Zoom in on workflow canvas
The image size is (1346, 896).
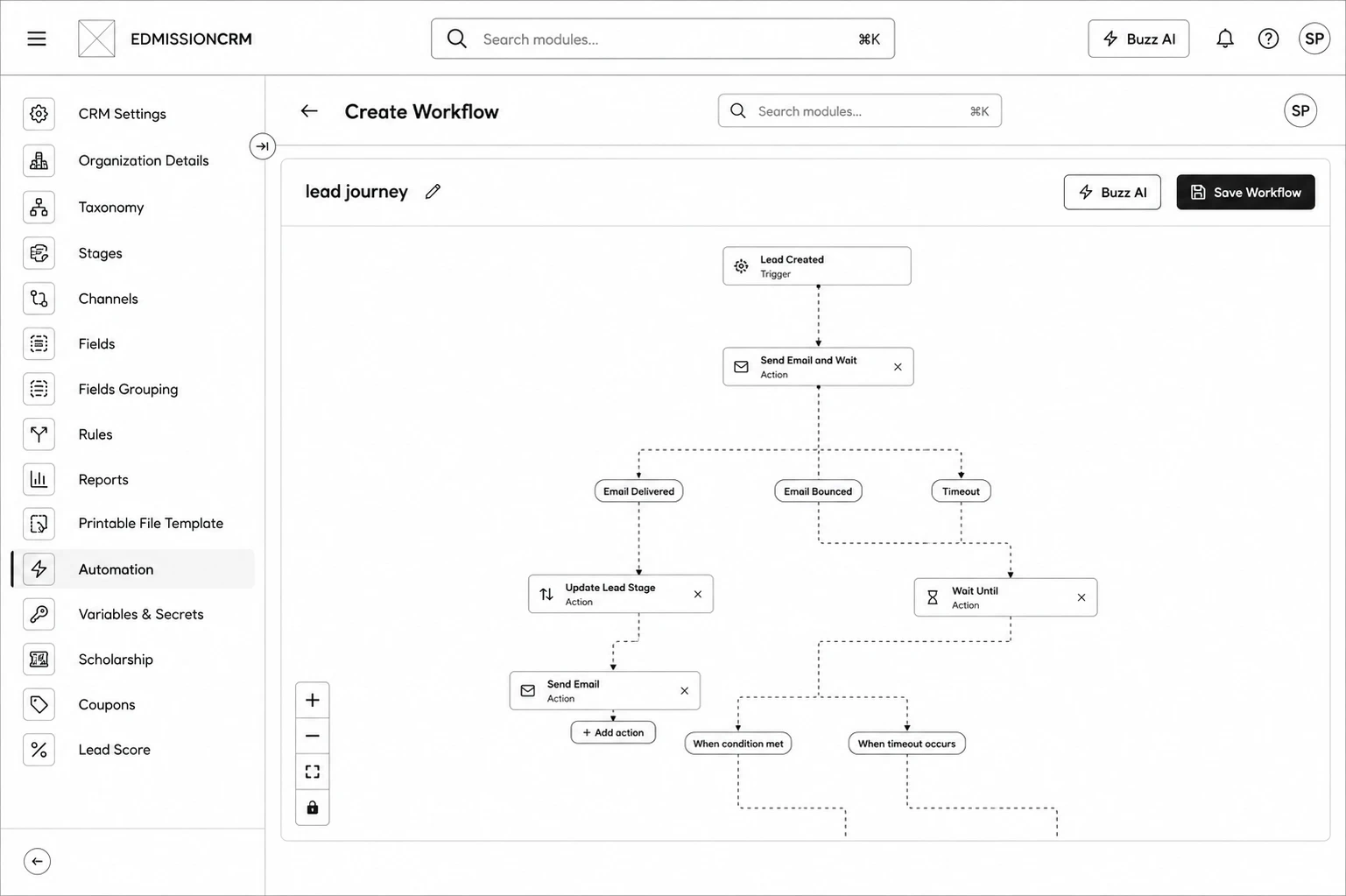point(313,700)
